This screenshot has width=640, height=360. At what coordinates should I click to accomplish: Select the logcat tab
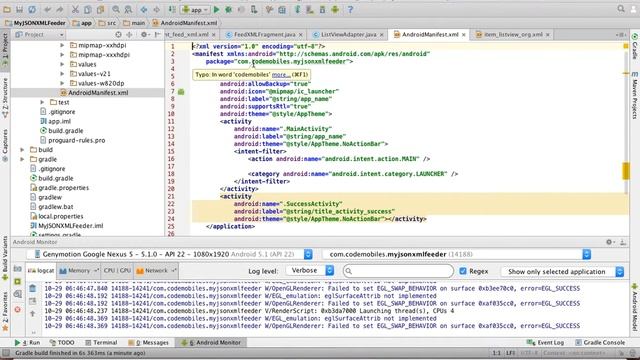(41, 271)
